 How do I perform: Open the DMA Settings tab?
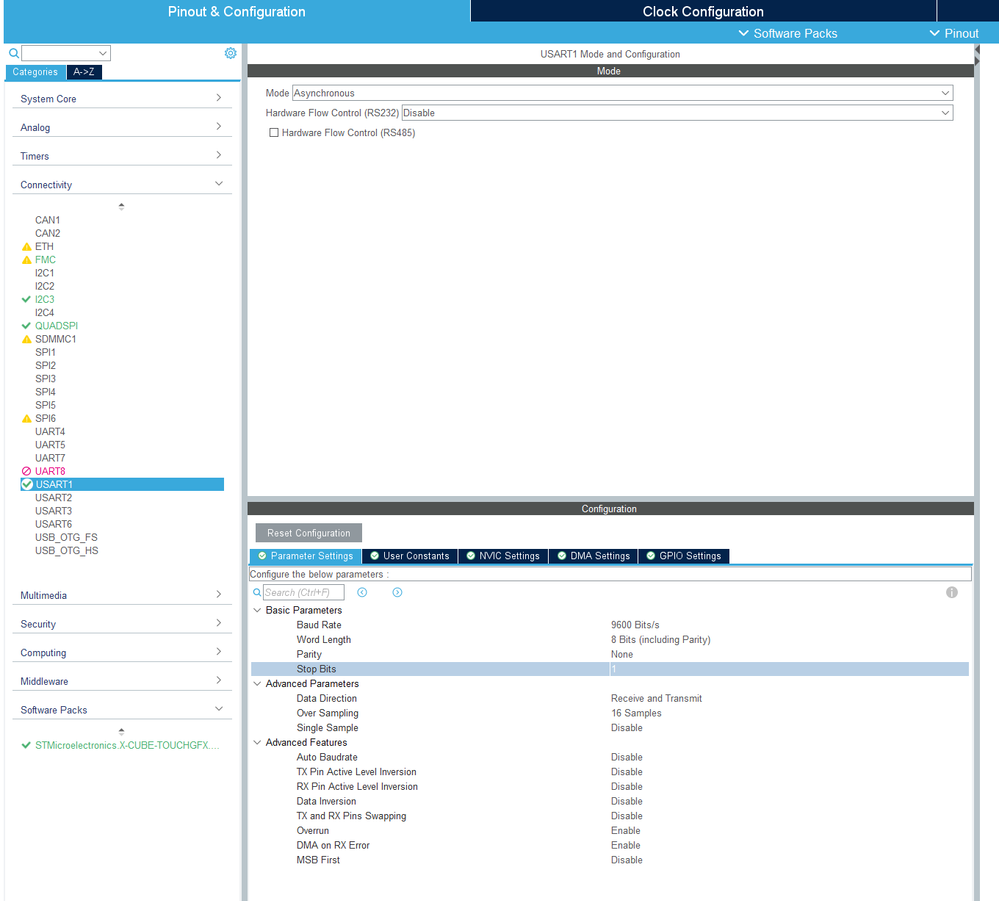click(x=593, y=556)
